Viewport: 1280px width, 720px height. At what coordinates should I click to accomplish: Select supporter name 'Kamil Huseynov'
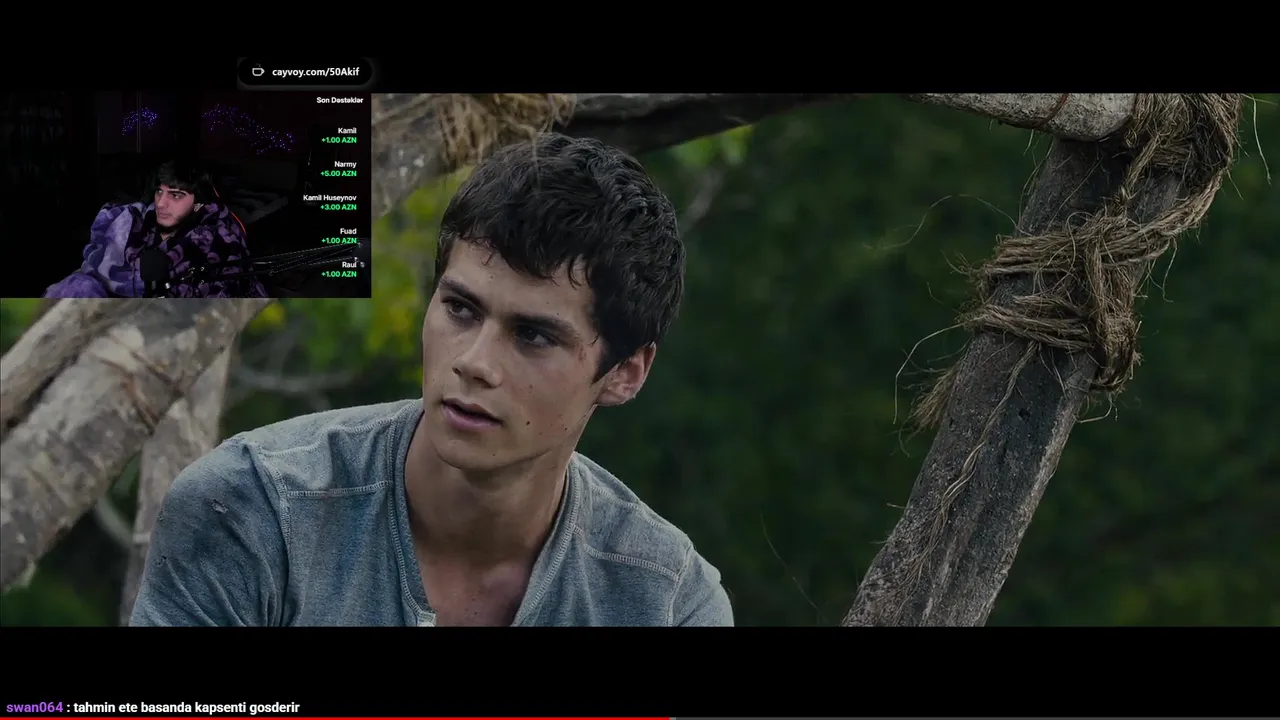pos(330,198)
